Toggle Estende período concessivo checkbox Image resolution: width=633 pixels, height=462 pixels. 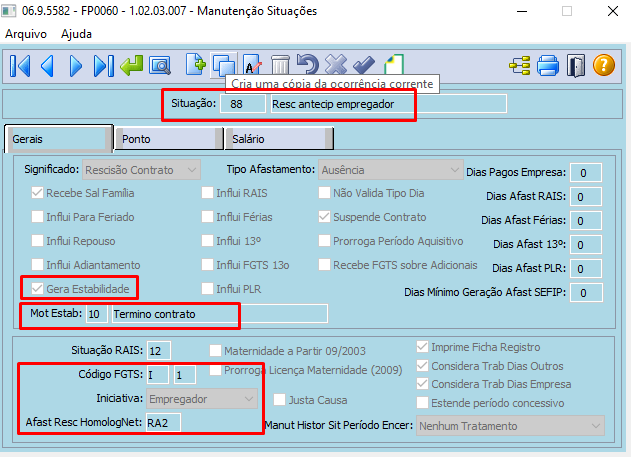pos(422,403)
